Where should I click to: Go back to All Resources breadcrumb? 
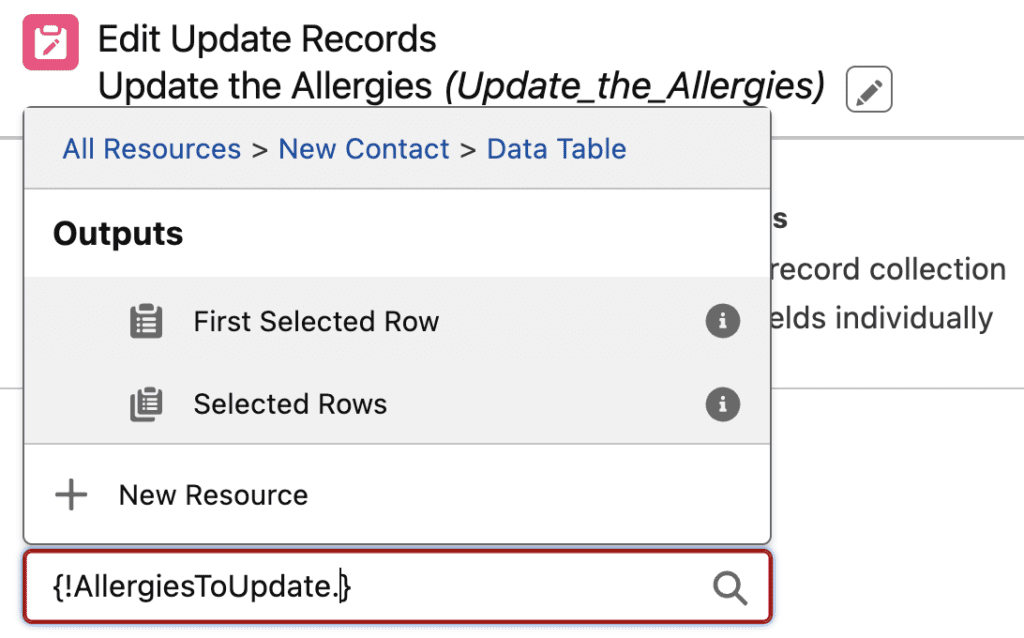151,149
